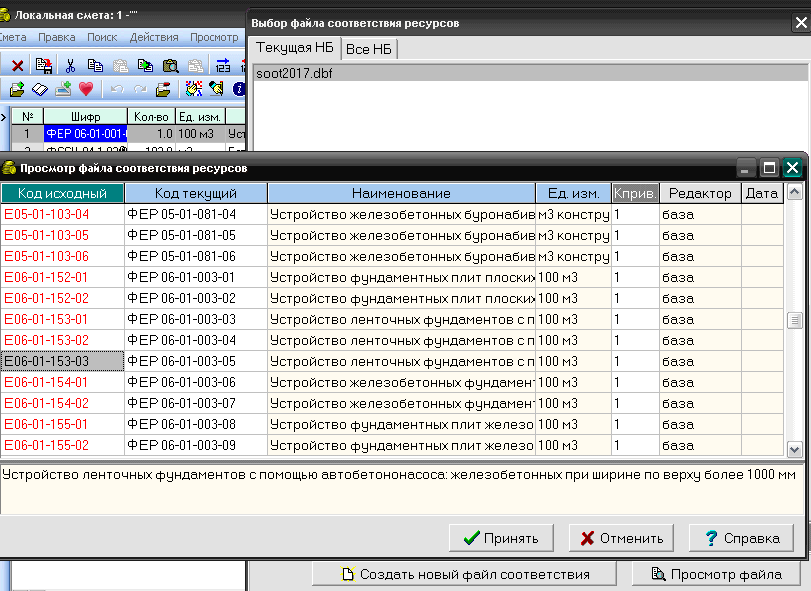811x591 pixels.
Task: Click the Код исходный column header
Action: coord(62,193)
